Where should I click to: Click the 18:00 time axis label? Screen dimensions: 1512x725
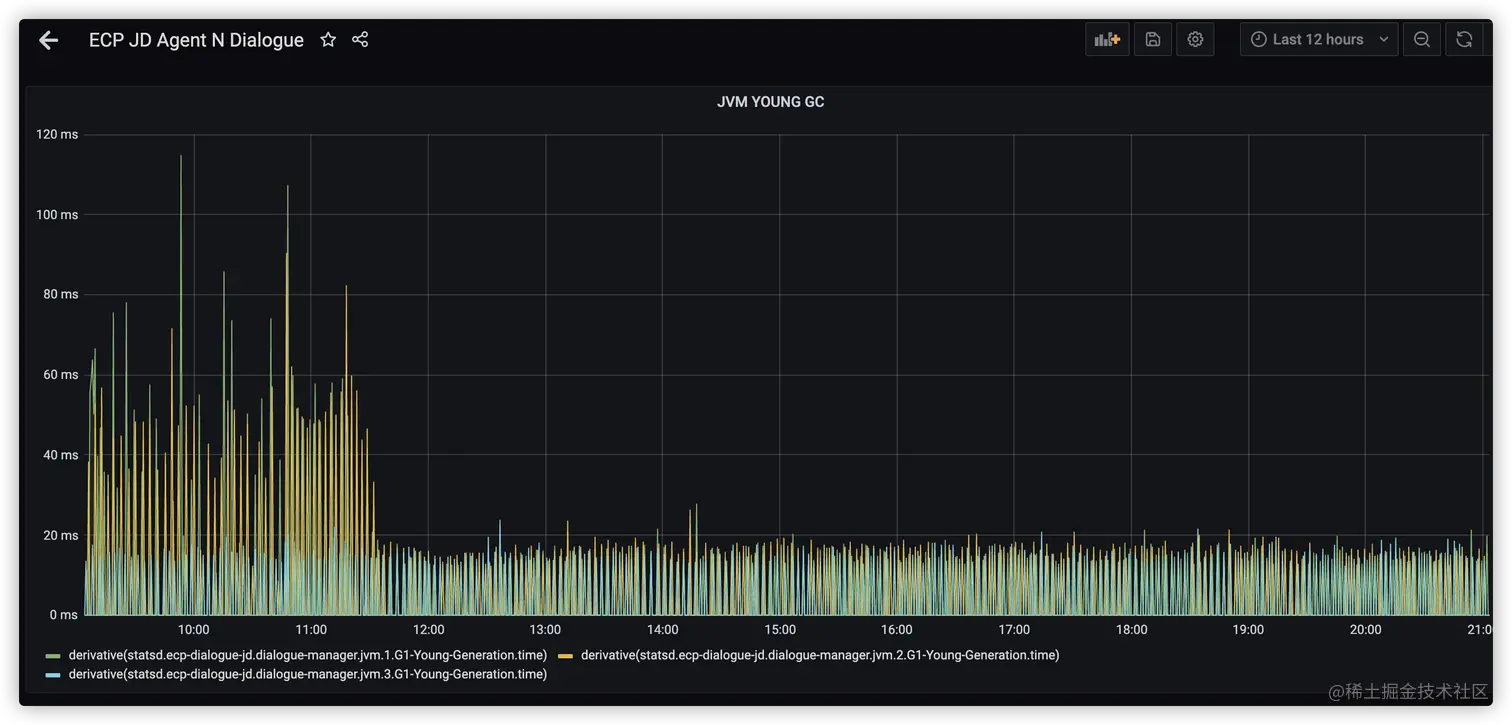tap(1131, 630)
